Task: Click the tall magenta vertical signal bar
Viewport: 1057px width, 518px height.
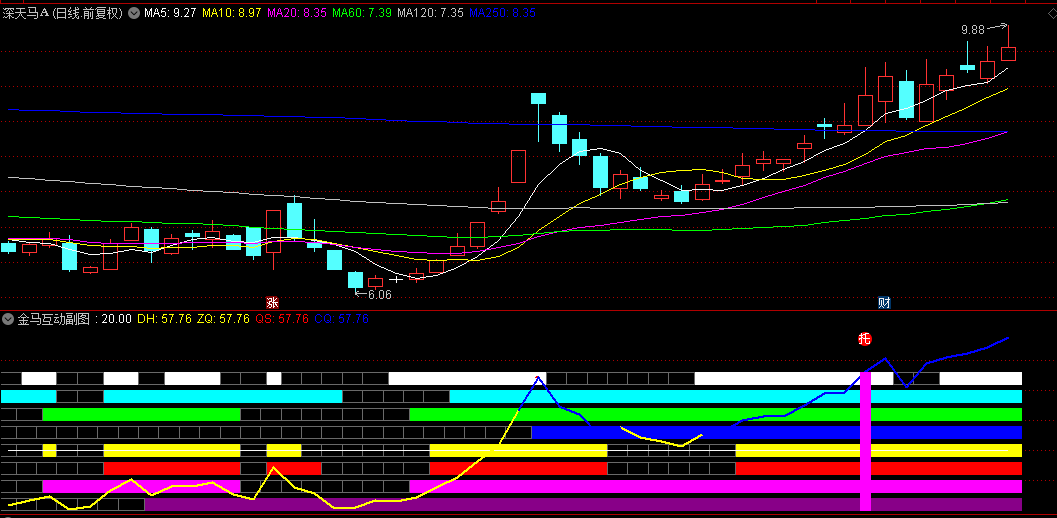Action: click(866, 441)
